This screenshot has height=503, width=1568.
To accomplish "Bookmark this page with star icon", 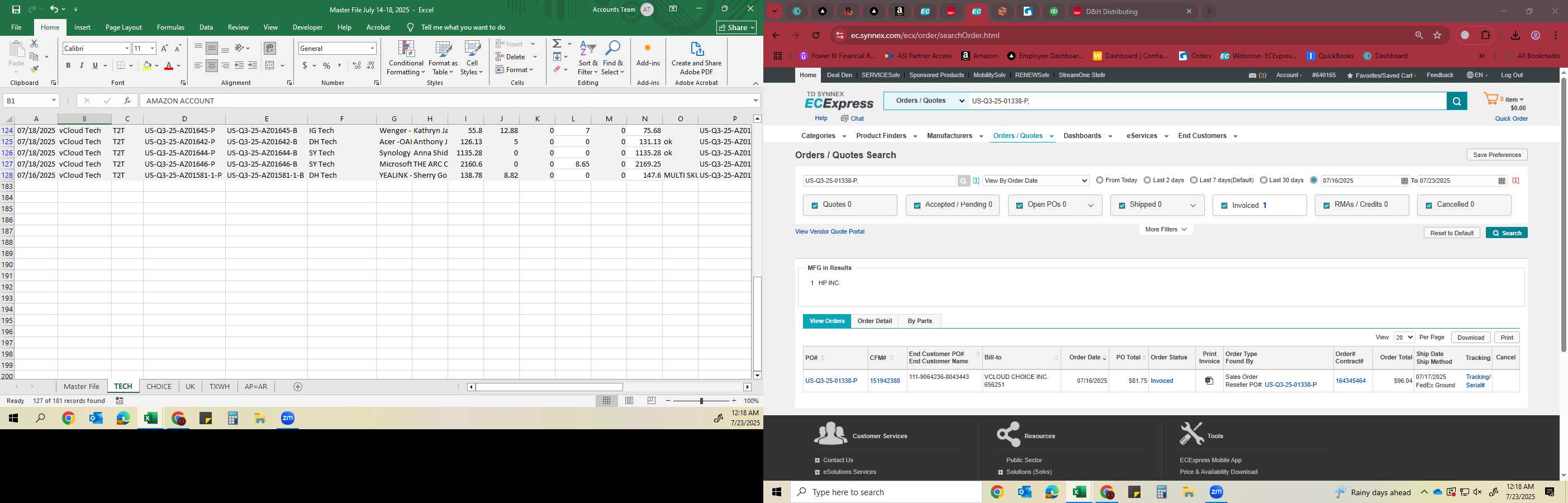I will pos(1438,35).
